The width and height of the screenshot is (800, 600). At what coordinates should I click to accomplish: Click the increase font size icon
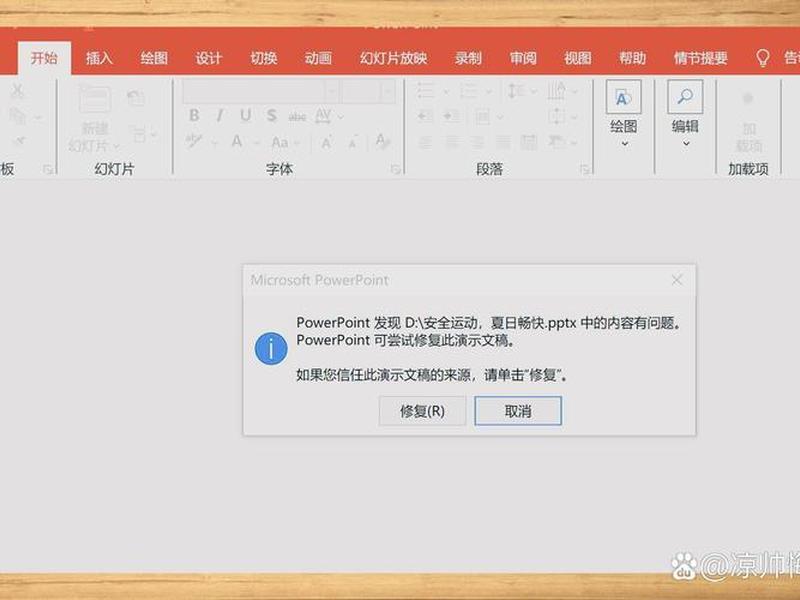click(x=327, y=142)
